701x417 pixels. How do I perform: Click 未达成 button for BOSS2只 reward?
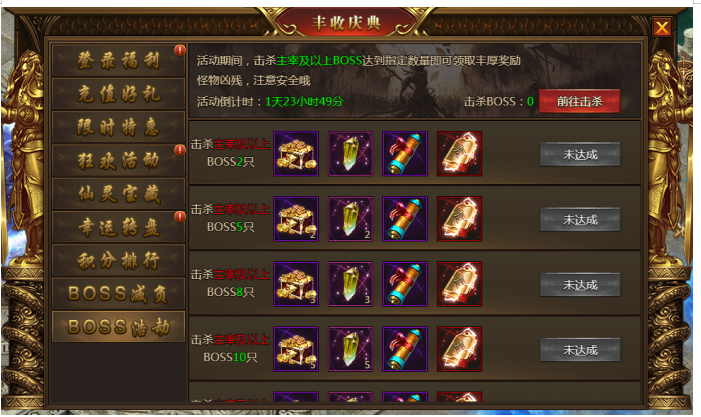(x=580, y=155)
